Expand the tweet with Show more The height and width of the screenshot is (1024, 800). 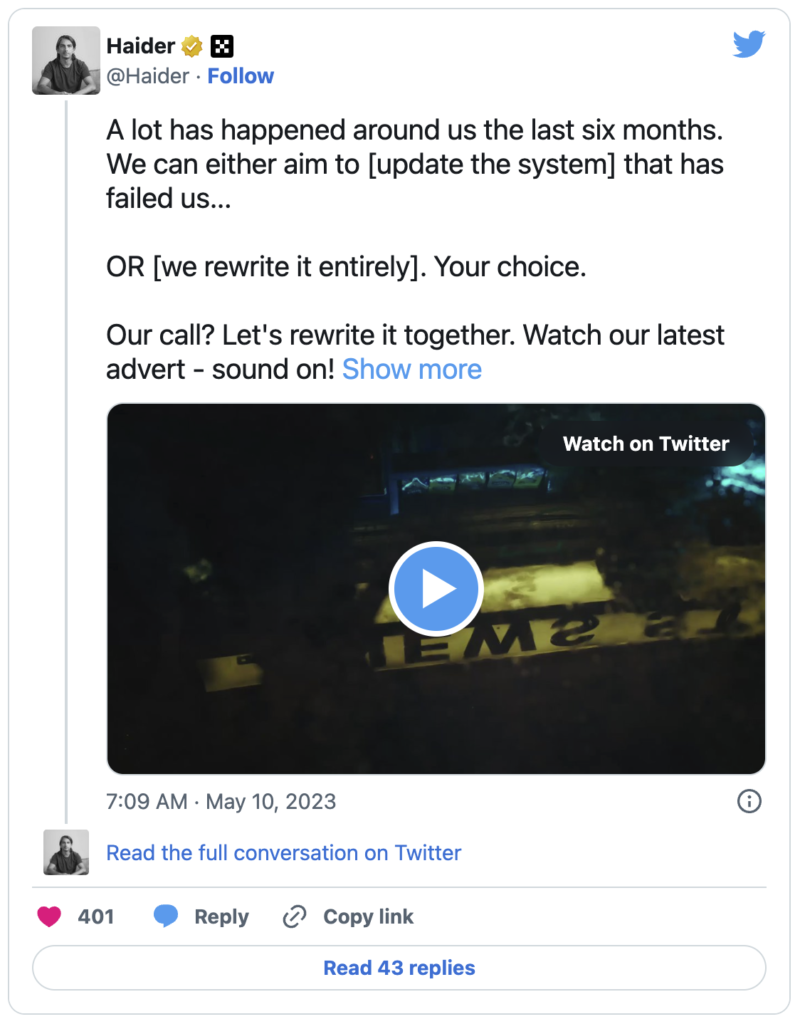pyautogui.click(x=411, y=369)
